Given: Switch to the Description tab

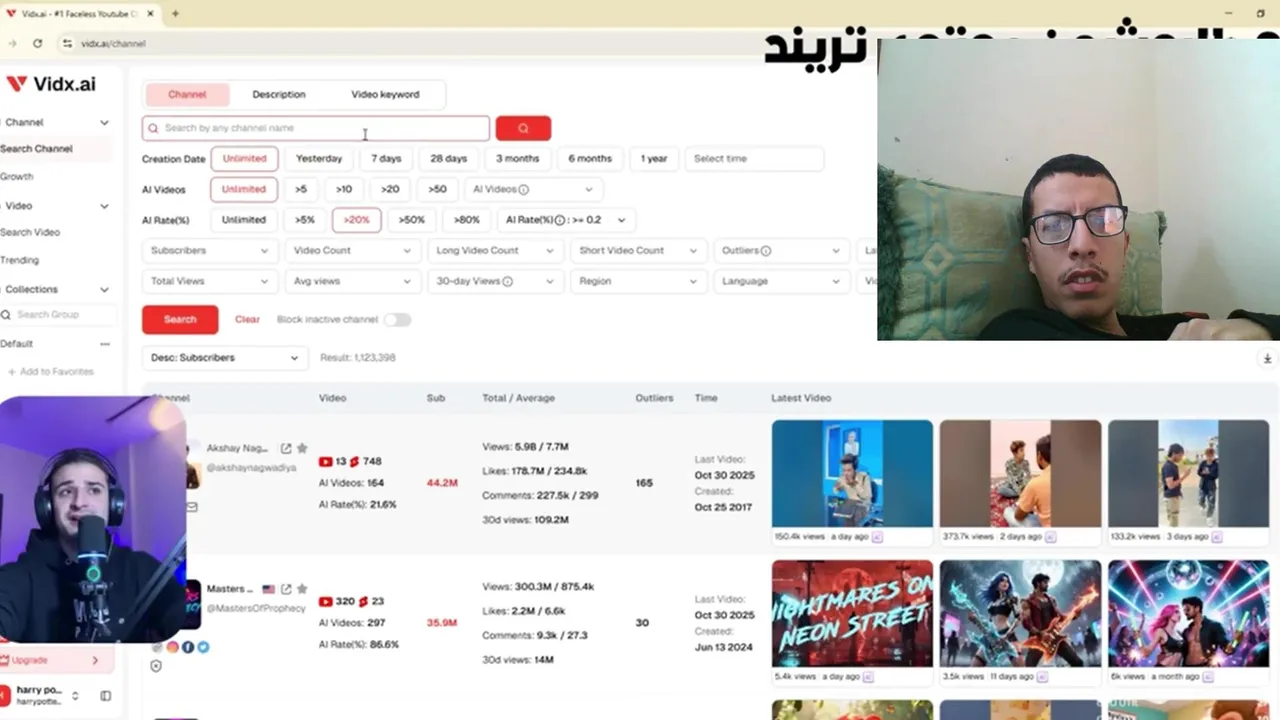Looking at the screenshot, I should (279, 95).
